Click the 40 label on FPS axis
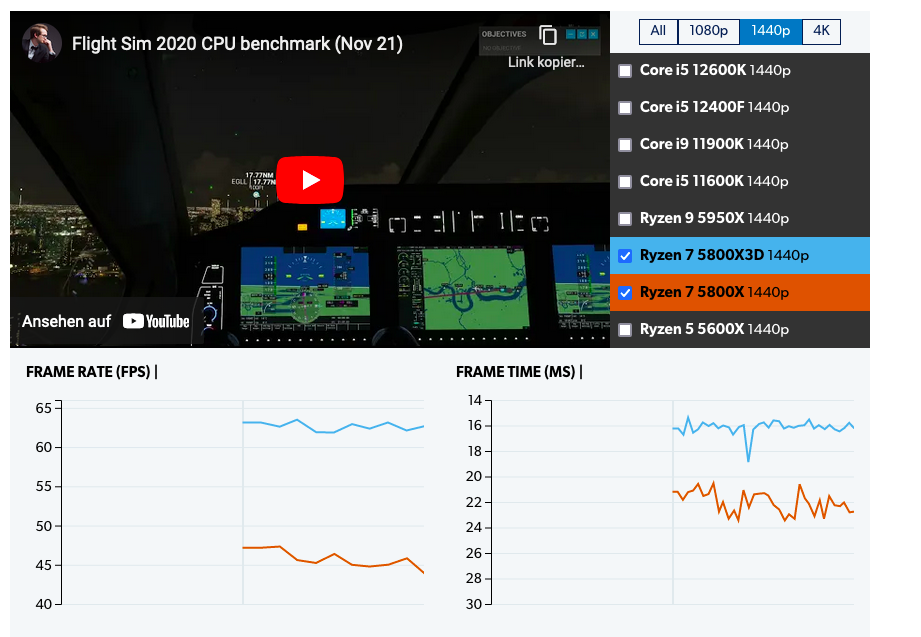 coord(43,604)
